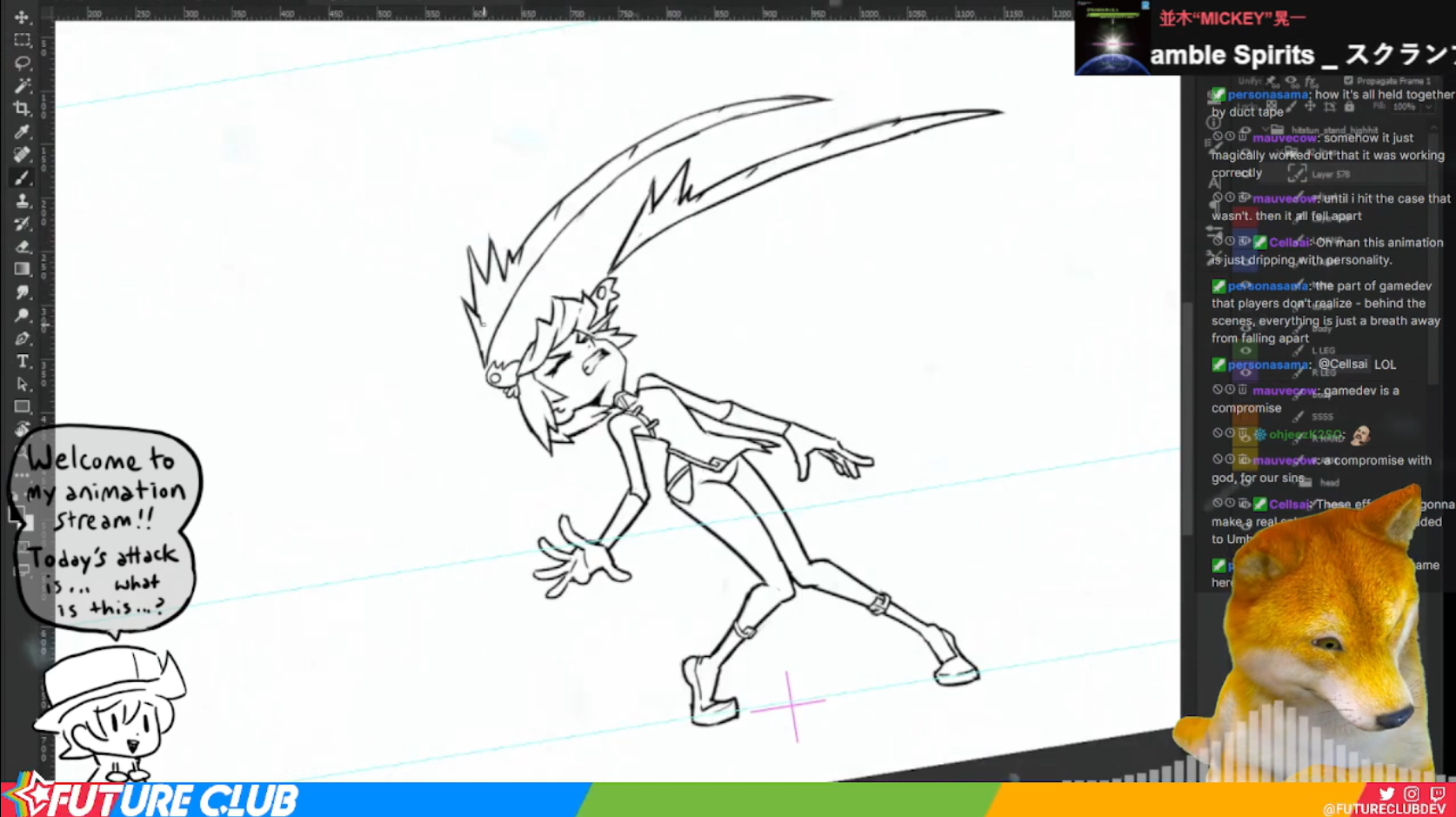The image size is (1456, 817).
Task: Select the Rectangular Marquee tool
Action: [x=23, y=40]
